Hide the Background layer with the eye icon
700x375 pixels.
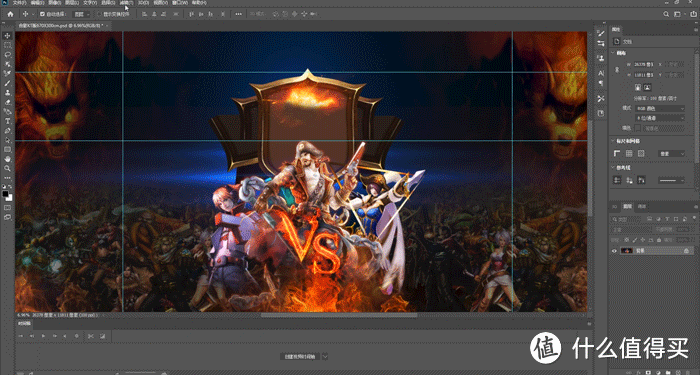pyautogui.click(x=614, y=251)
